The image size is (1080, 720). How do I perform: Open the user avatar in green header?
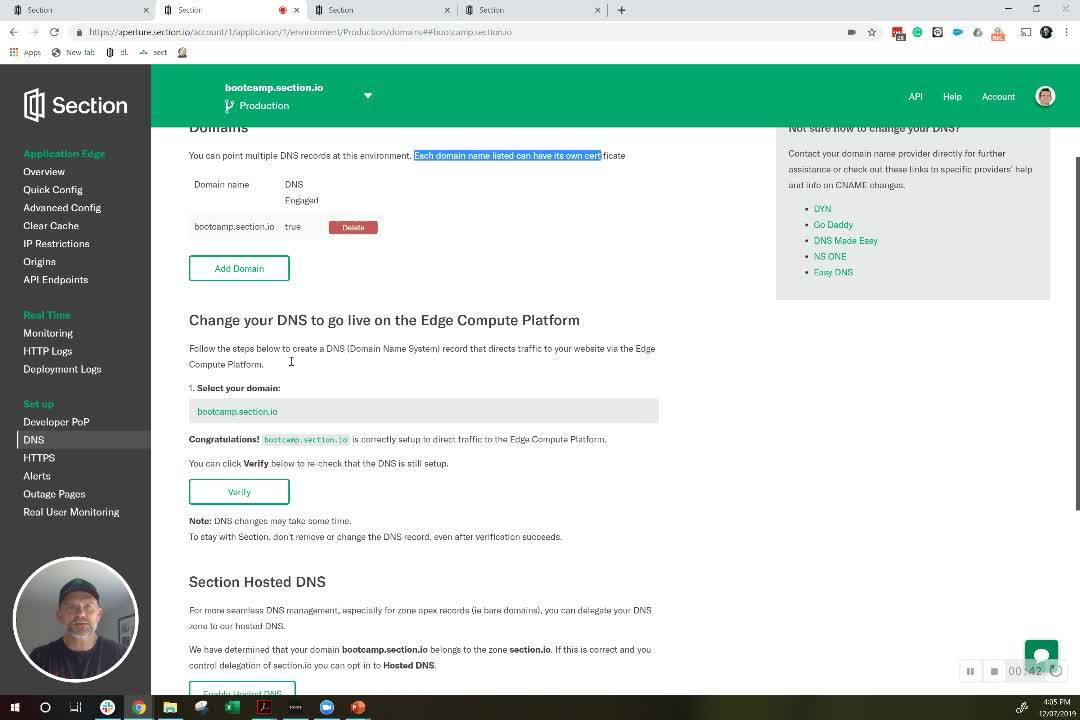click(1045, 96)
